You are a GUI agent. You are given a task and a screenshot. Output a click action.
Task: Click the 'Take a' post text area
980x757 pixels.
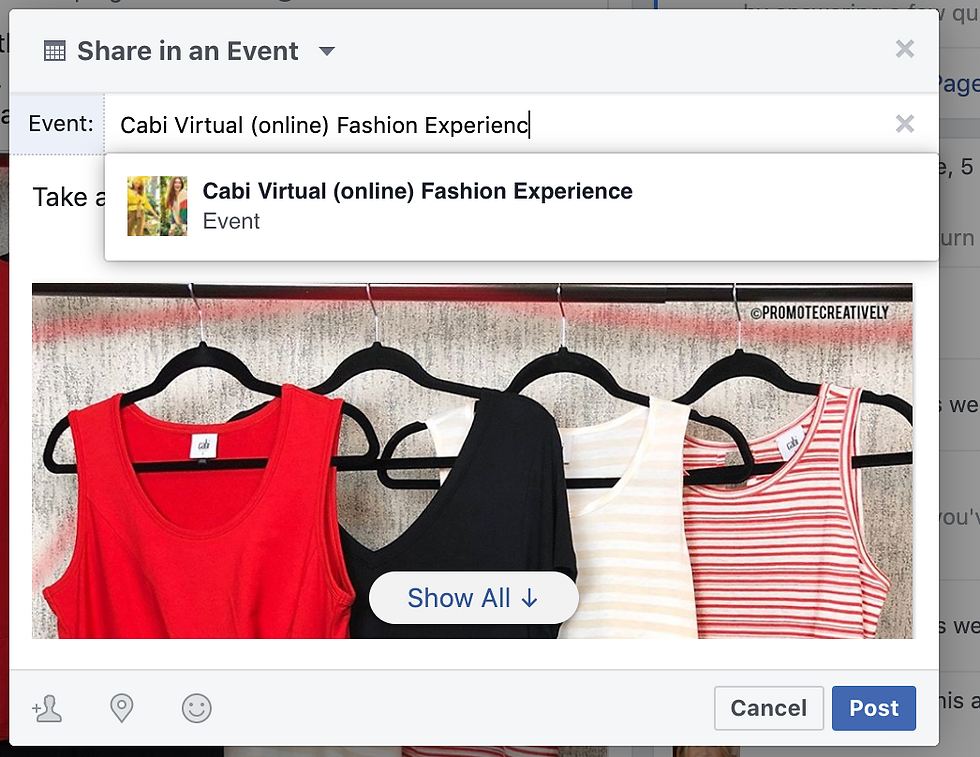[69, 198]
